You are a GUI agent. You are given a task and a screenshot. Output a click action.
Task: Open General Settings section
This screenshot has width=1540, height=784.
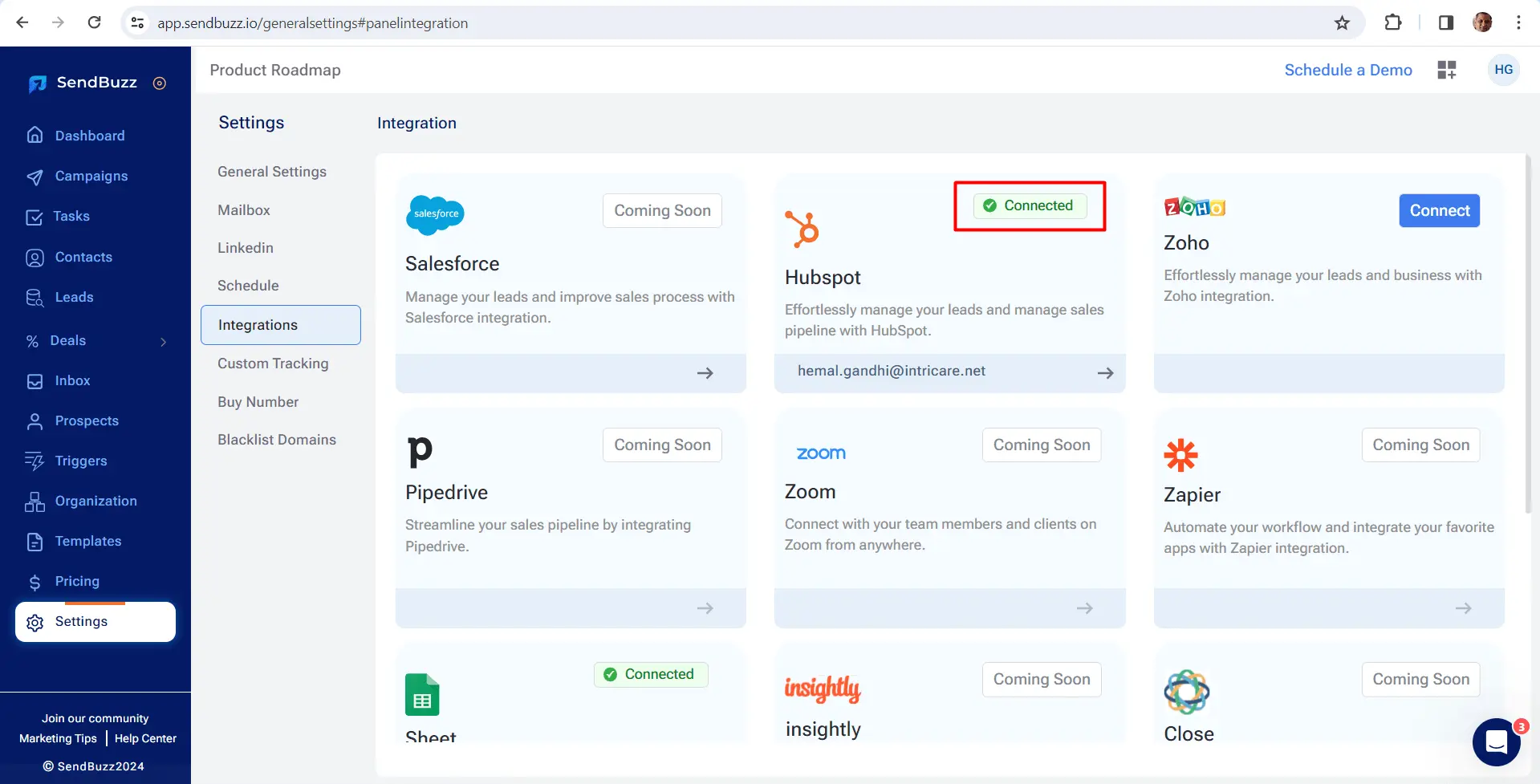(x=272, y=172)
